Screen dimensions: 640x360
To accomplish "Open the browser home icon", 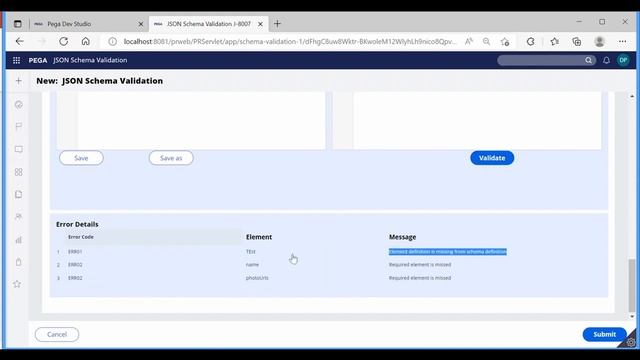I will pyautogui.click(x=86, y=41).
